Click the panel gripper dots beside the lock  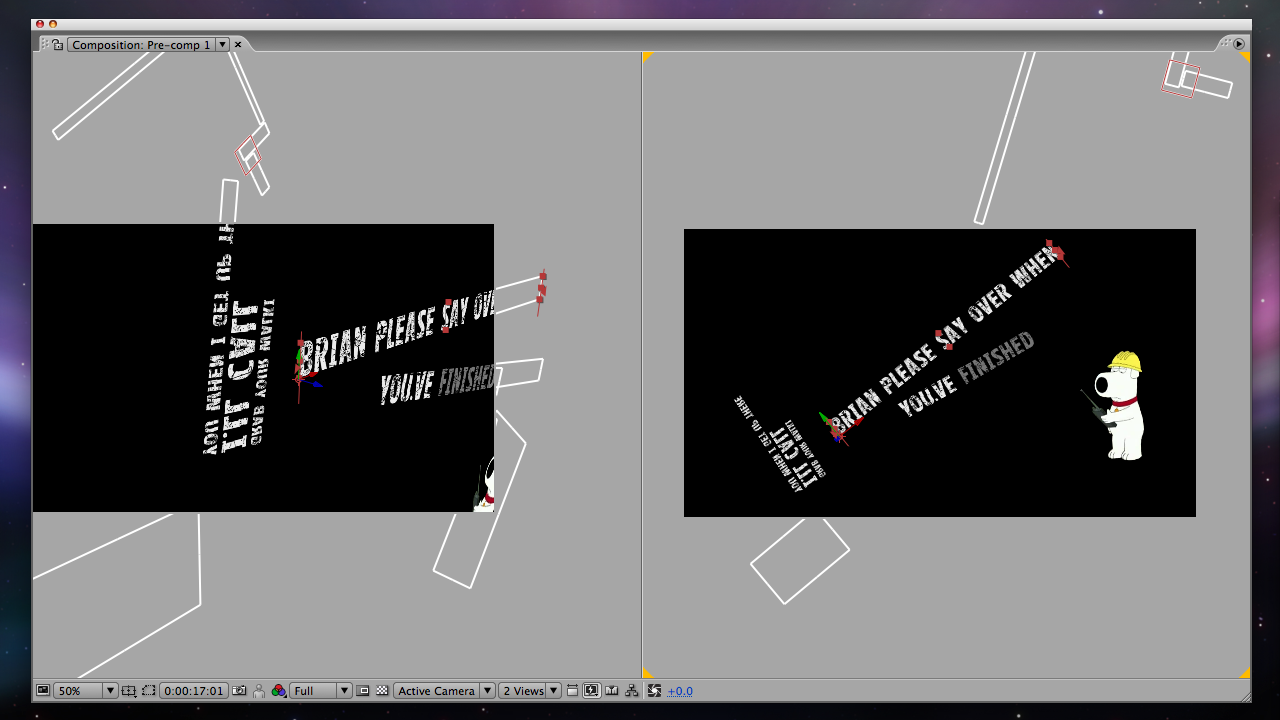point(45,45)
